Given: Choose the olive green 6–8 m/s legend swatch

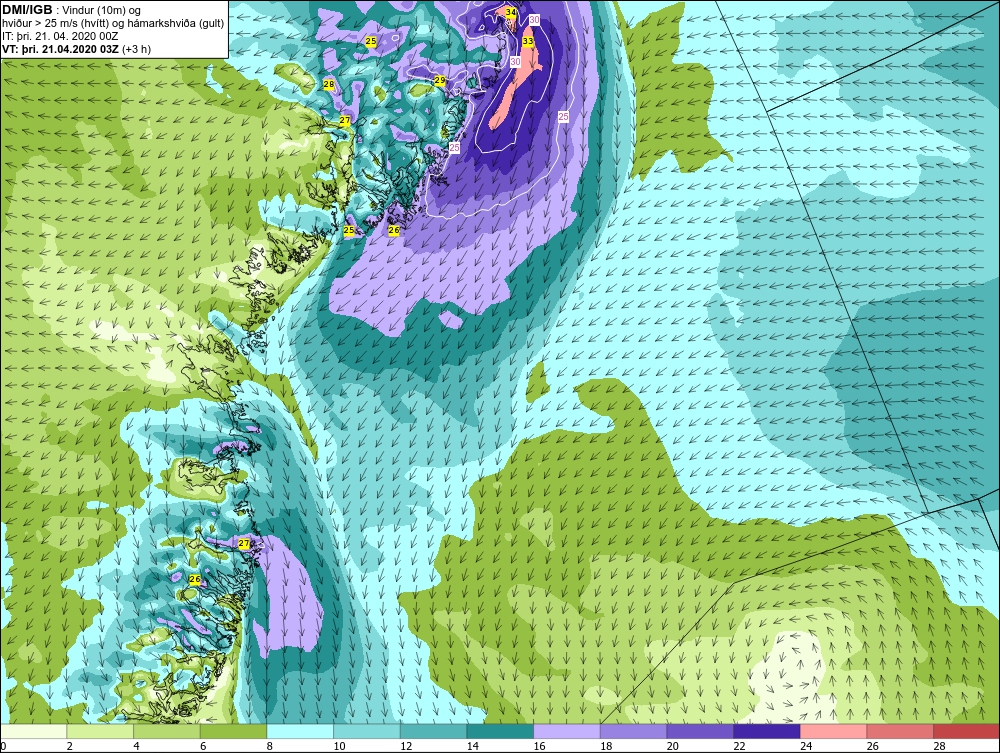Looking at the screenshot, I should pyautogui.click(x=233, y=731).
